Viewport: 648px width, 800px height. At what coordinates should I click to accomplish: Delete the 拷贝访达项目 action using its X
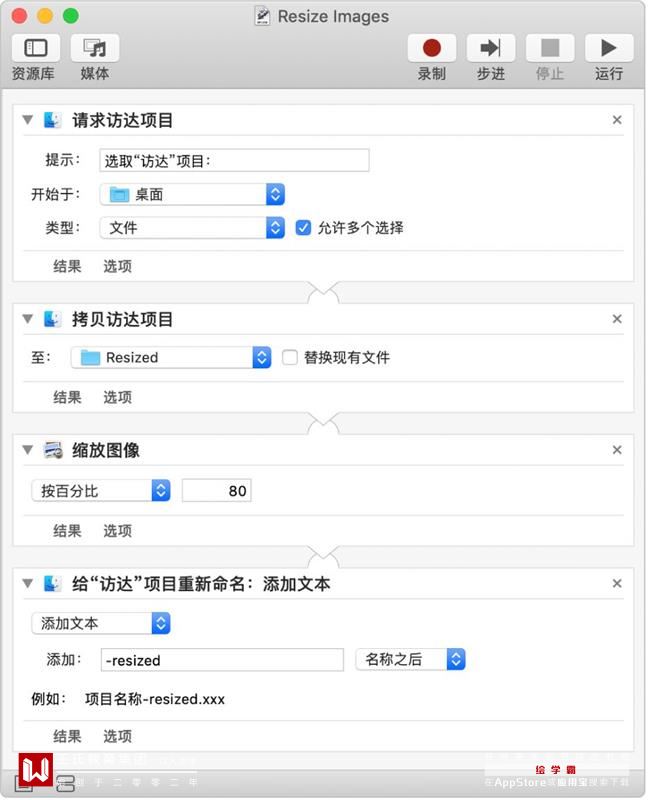click(x=617, y=319)
